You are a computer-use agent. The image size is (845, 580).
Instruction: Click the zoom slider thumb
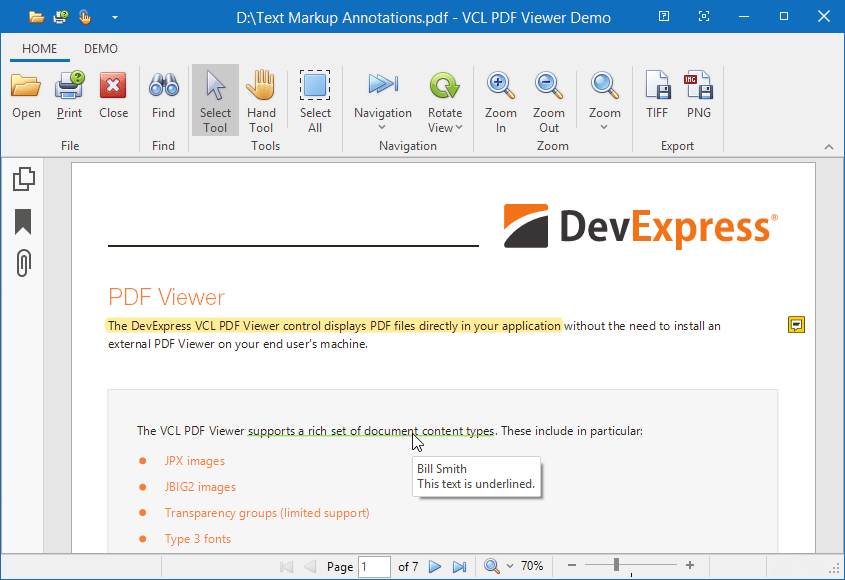coord(616,565)
